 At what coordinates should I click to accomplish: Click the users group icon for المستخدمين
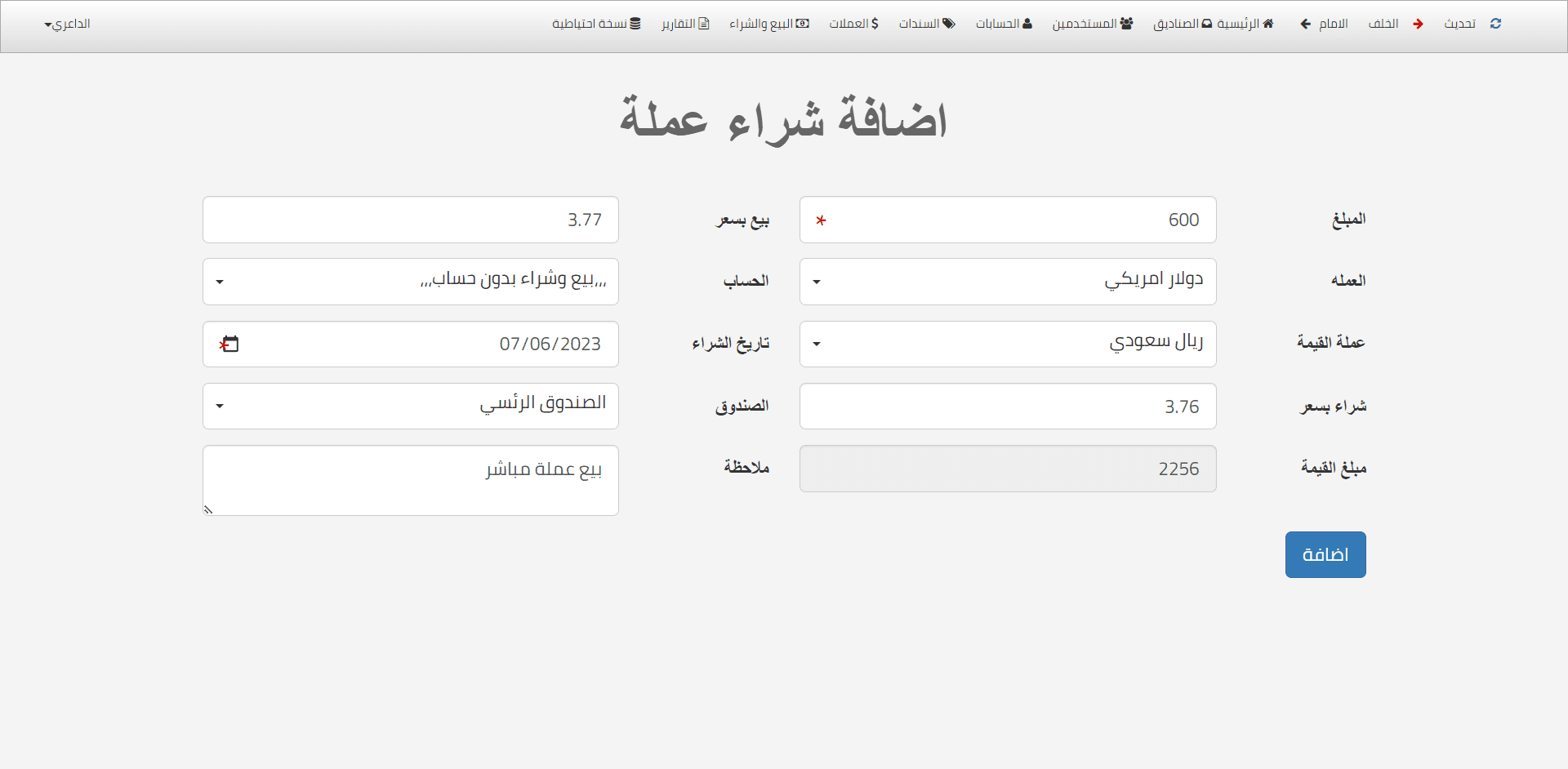[1126, 24]
